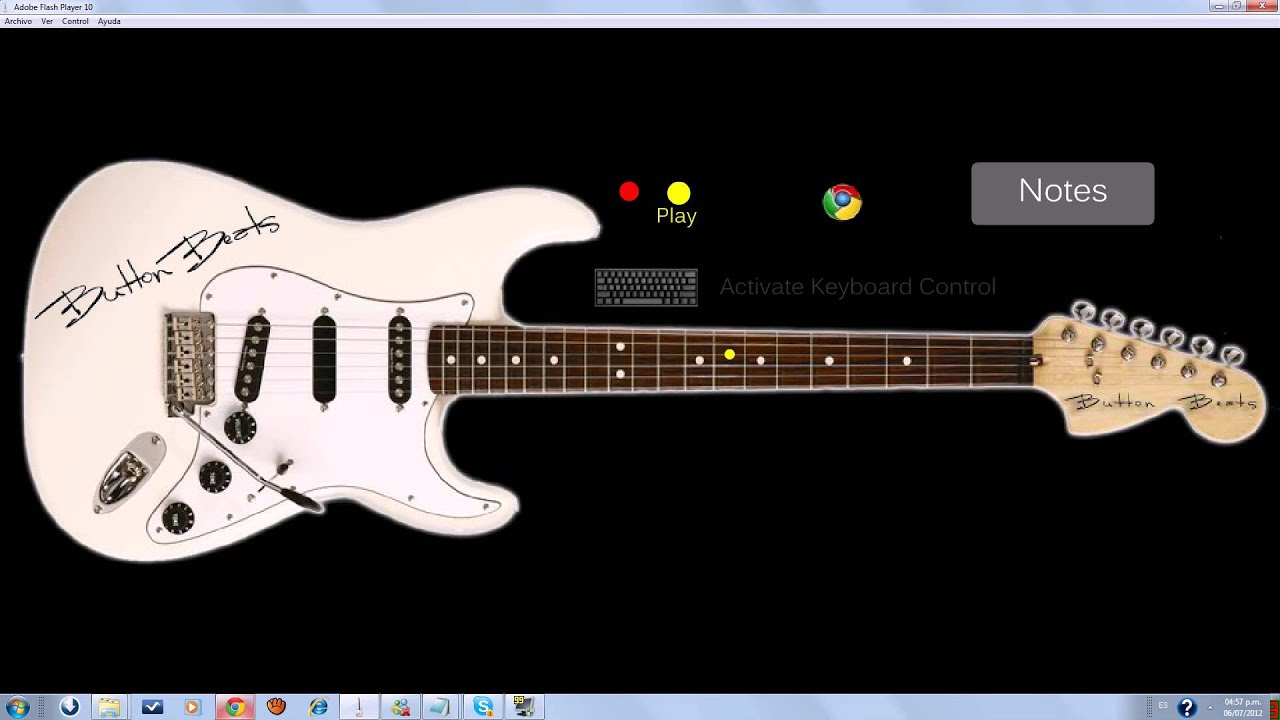
Task: Click the pickup selector switch
Action: [285, 466]
